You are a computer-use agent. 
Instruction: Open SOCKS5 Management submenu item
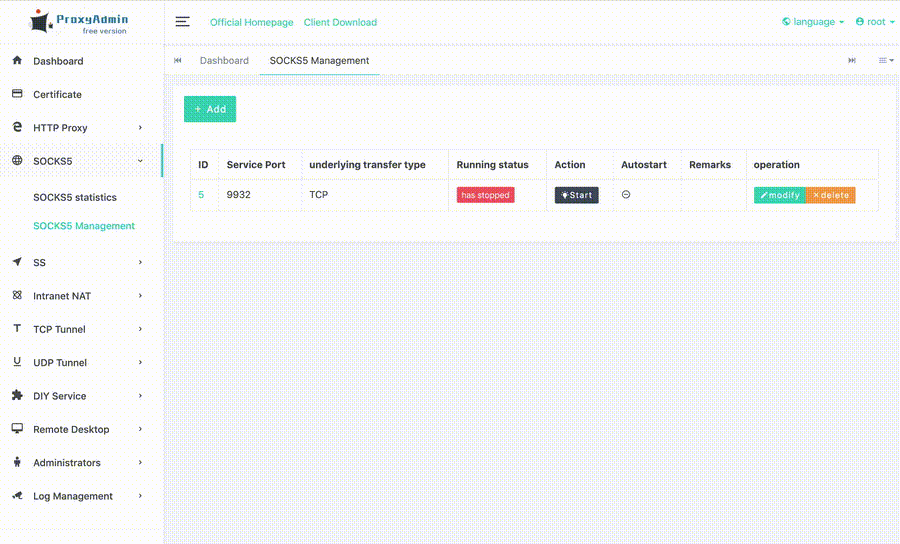tap(84, 226)
